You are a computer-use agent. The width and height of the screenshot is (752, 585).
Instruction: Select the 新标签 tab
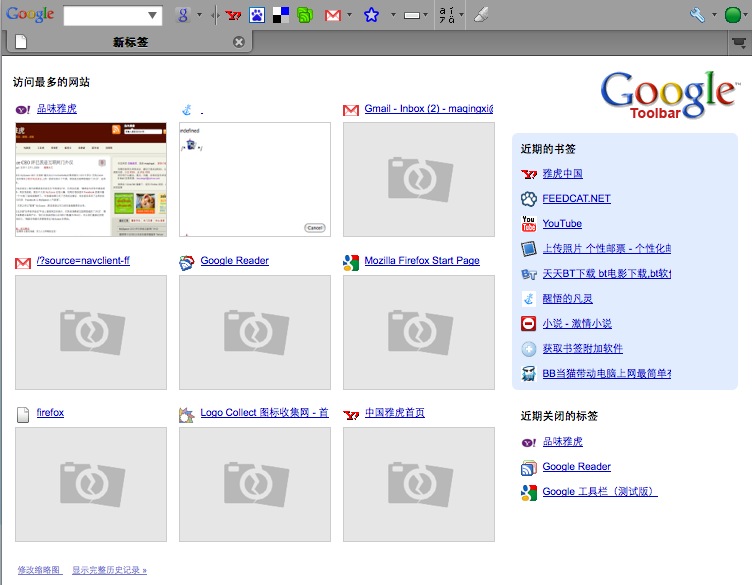(130, 42)
